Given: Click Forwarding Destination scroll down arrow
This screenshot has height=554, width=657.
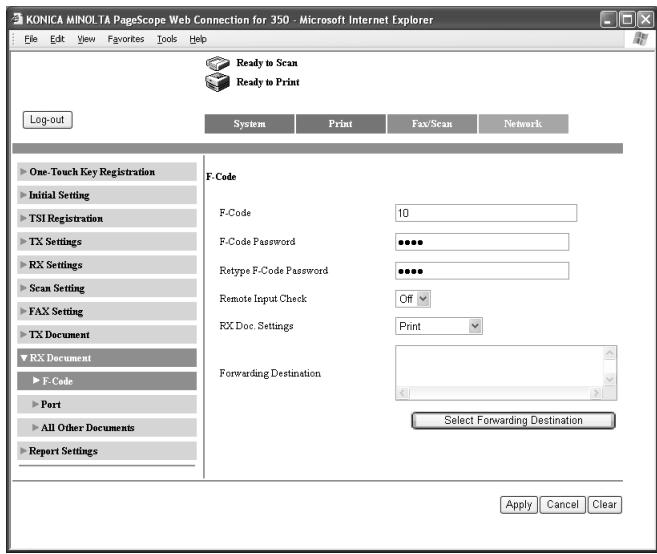Looking at the screenshot, I should [610, 379].
